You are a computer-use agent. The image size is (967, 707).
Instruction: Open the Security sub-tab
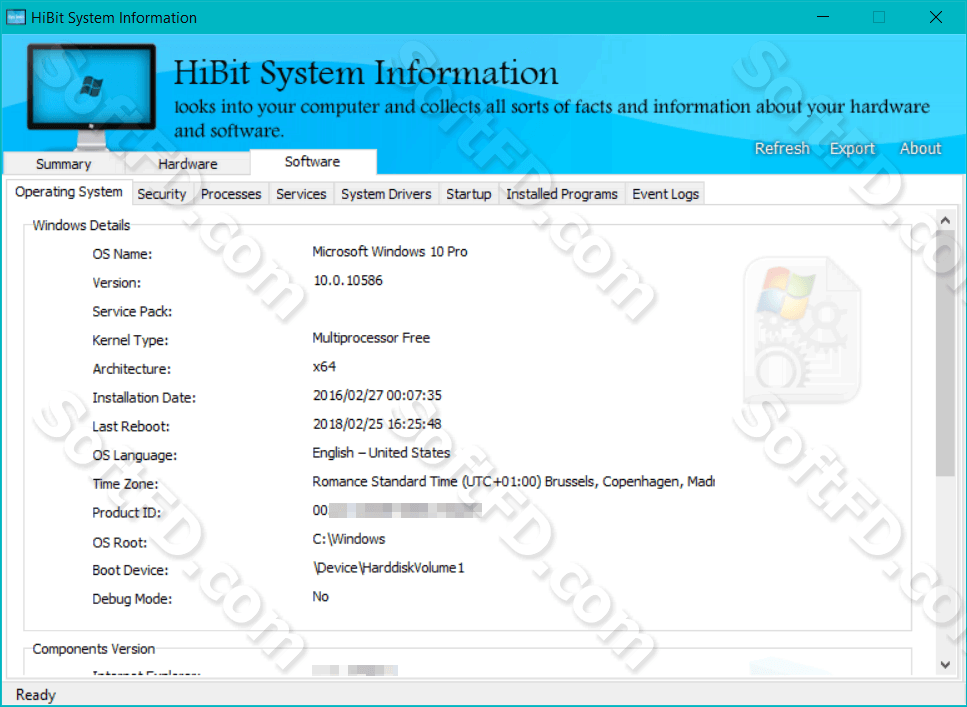[x=162, y=194]
